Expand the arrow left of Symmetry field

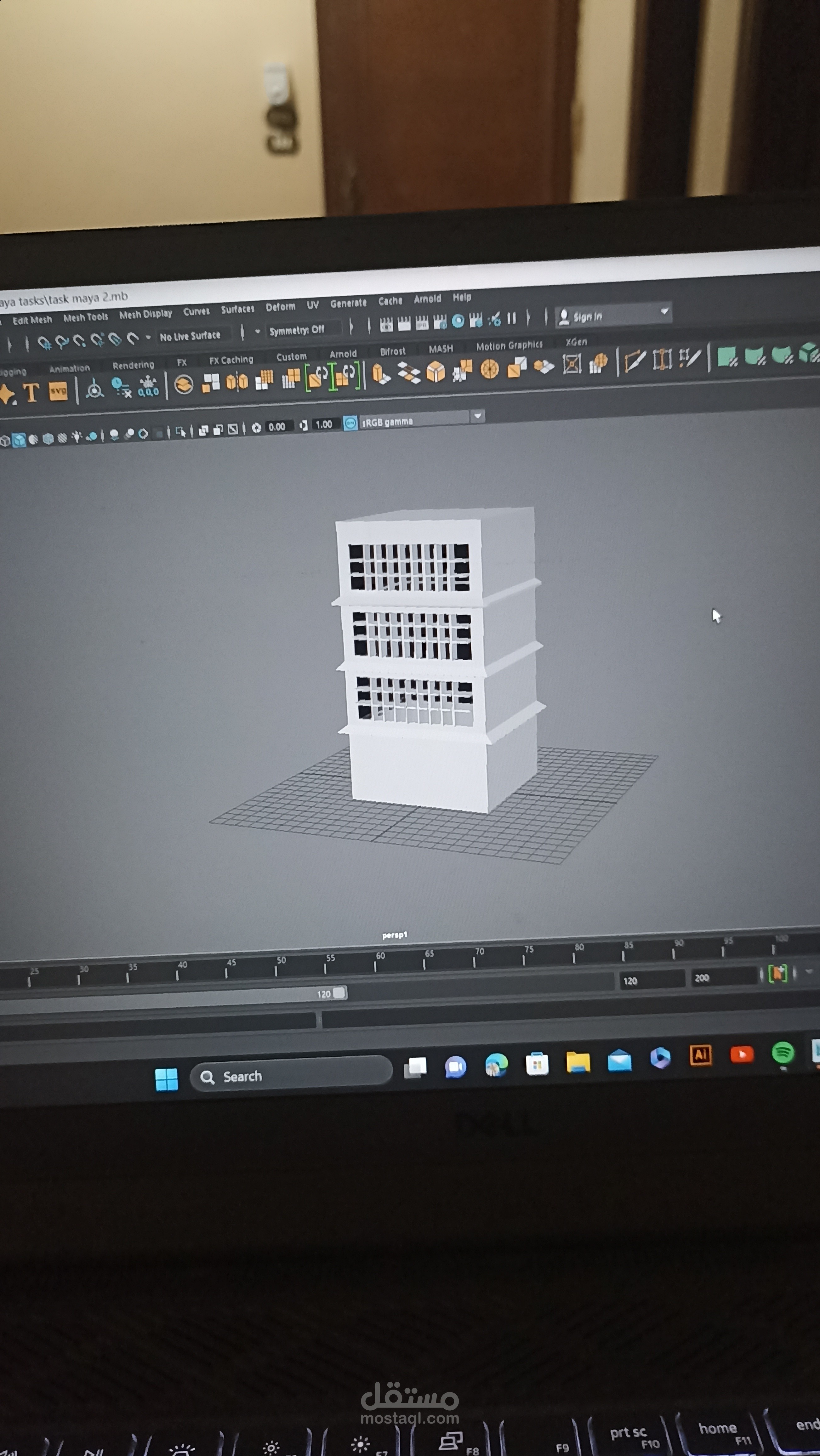257,331
